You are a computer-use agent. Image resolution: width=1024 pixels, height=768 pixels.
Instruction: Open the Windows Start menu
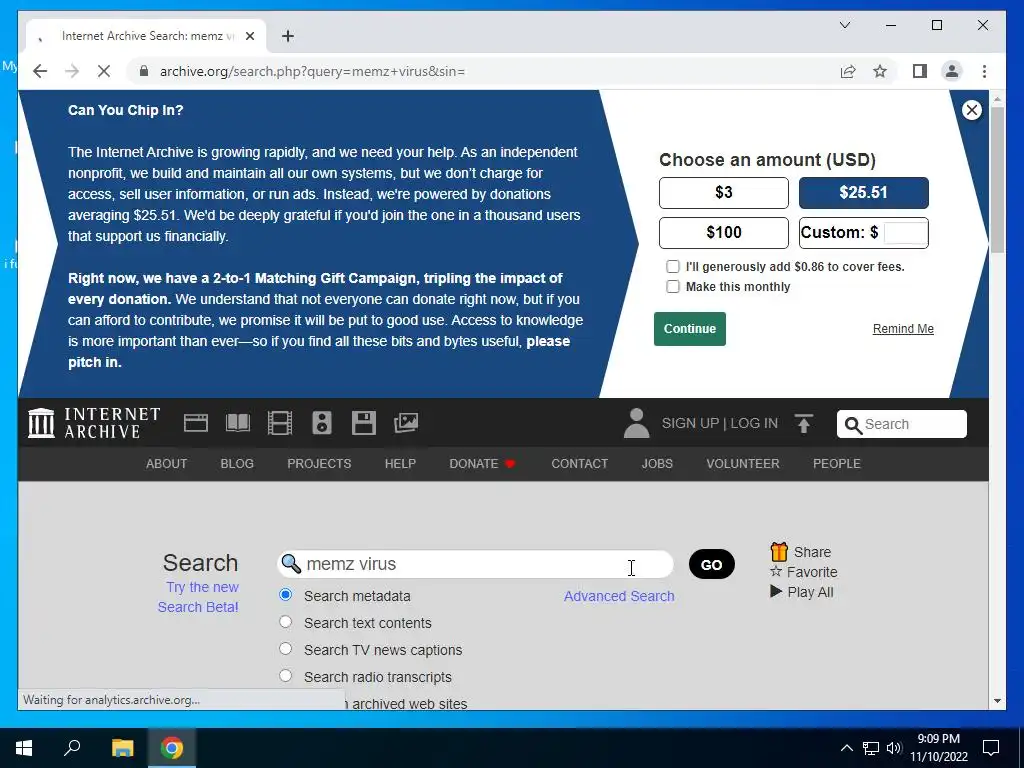click(x=24, y=748)
